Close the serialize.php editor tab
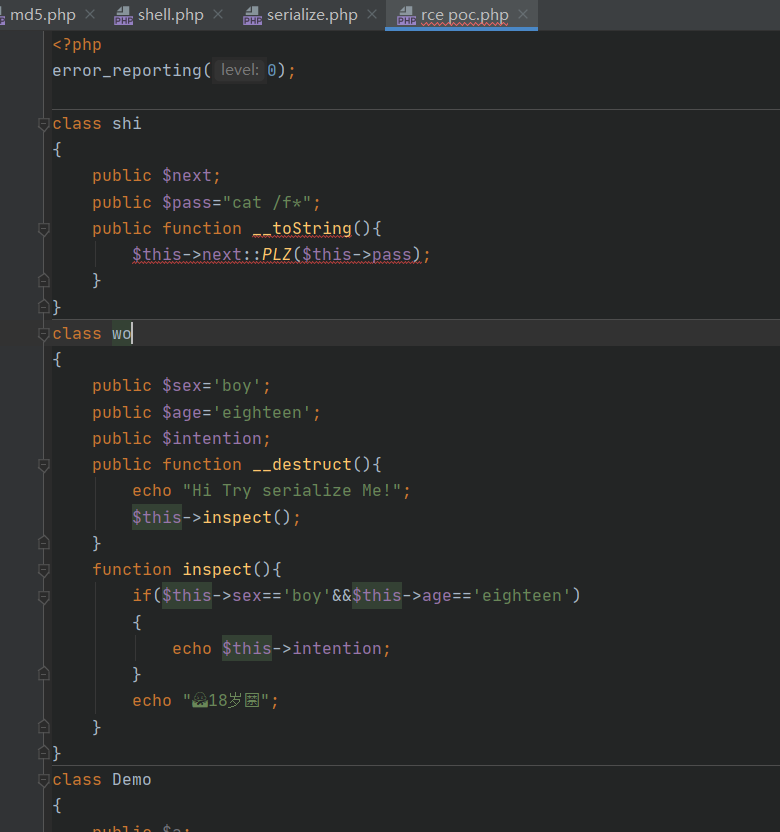This screenshot has height=832, width=780. click(x=372, y=15)
